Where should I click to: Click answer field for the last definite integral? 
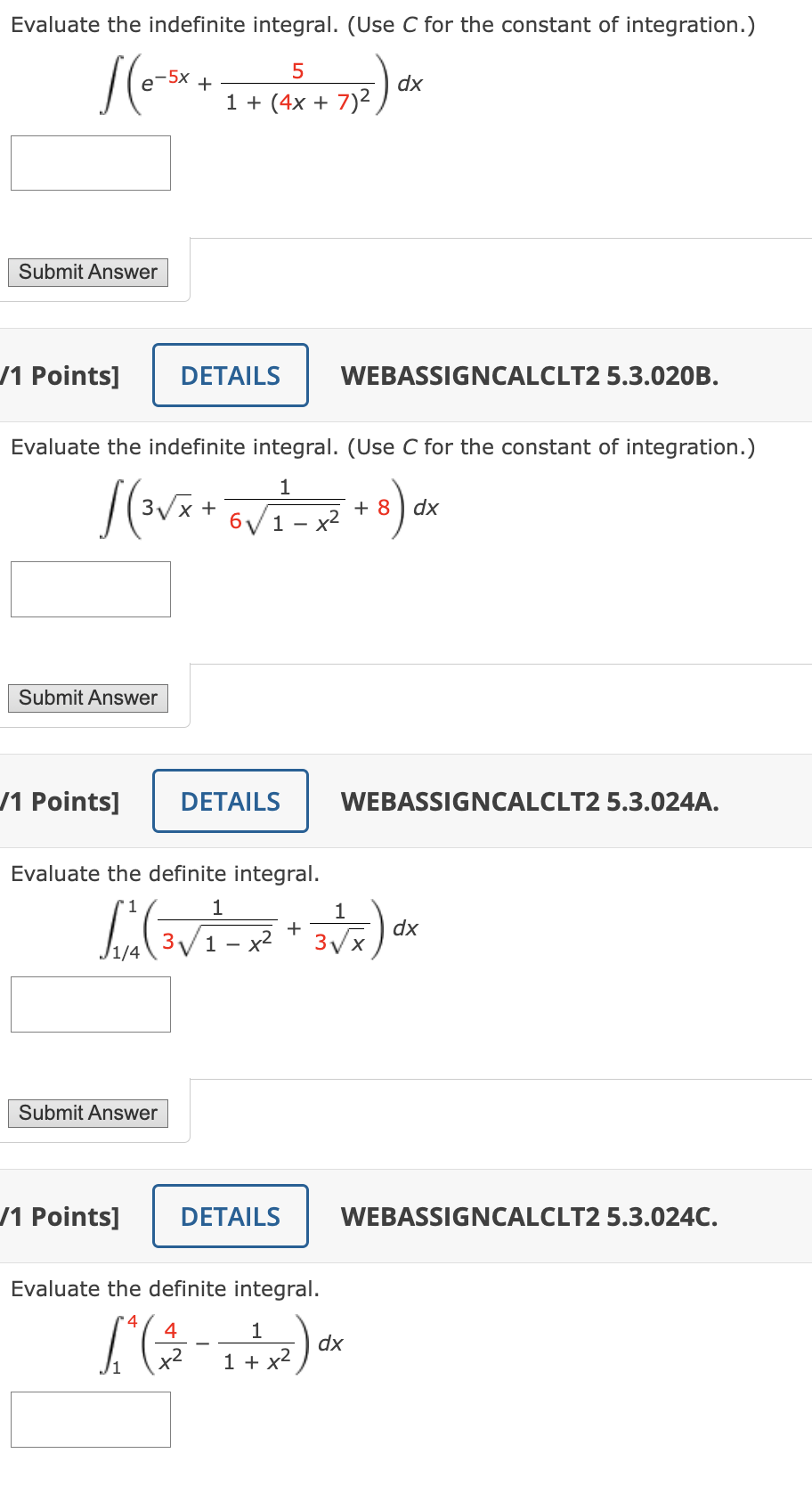click(x=90, y=1419)
